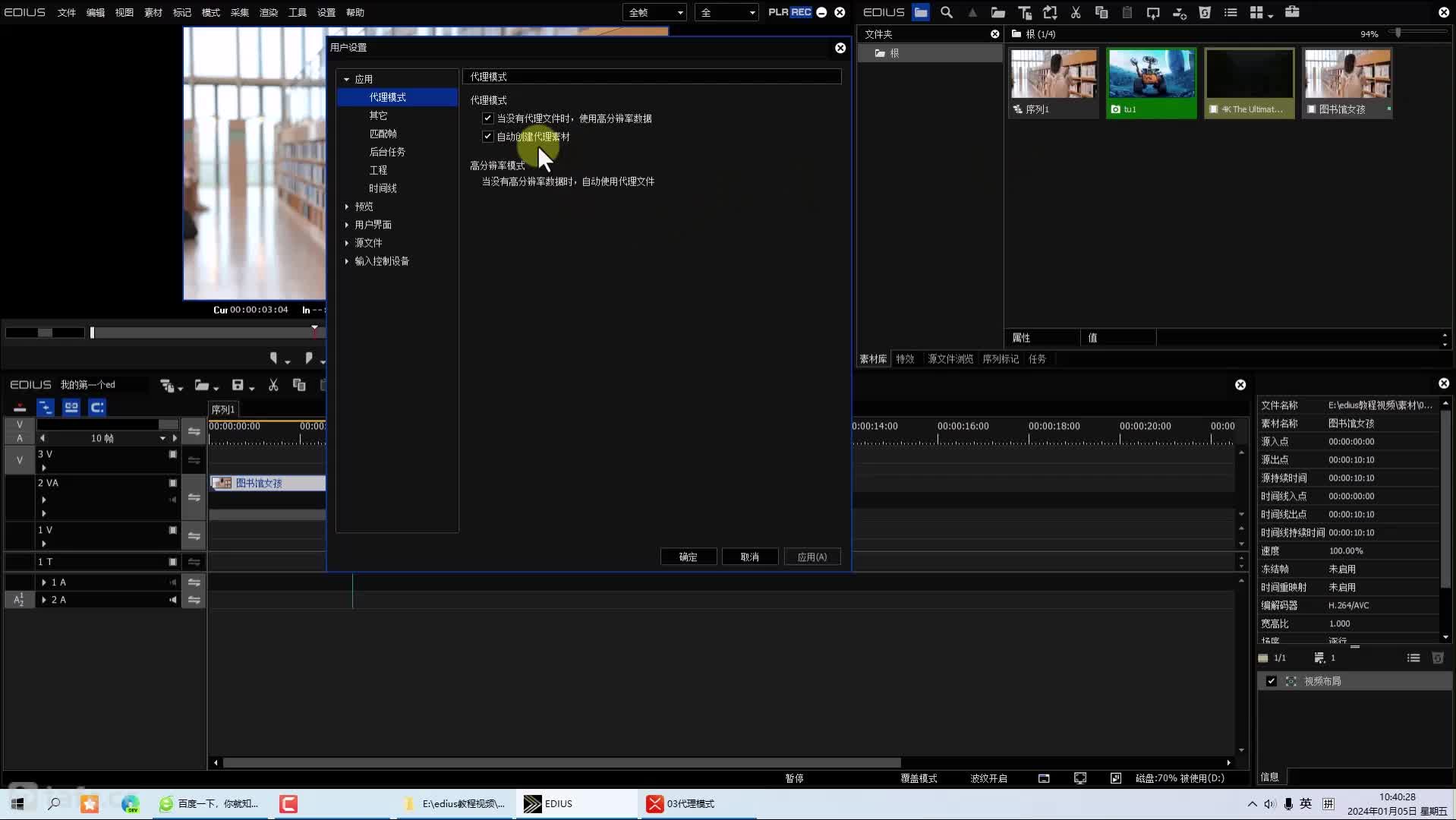Toggle sync lock on track 2 VA

click(x=194, y=497)
